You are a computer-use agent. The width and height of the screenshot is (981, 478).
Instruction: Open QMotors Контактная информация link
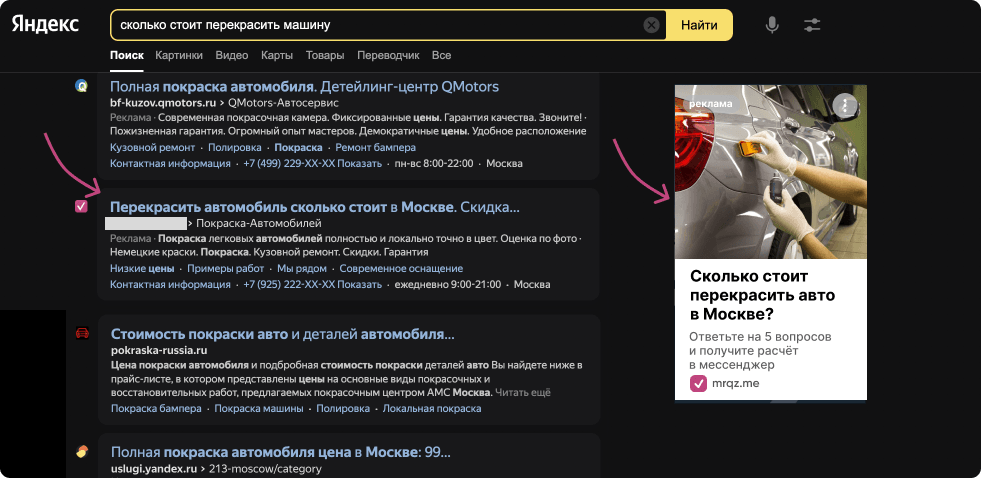(x=170, y=163)
